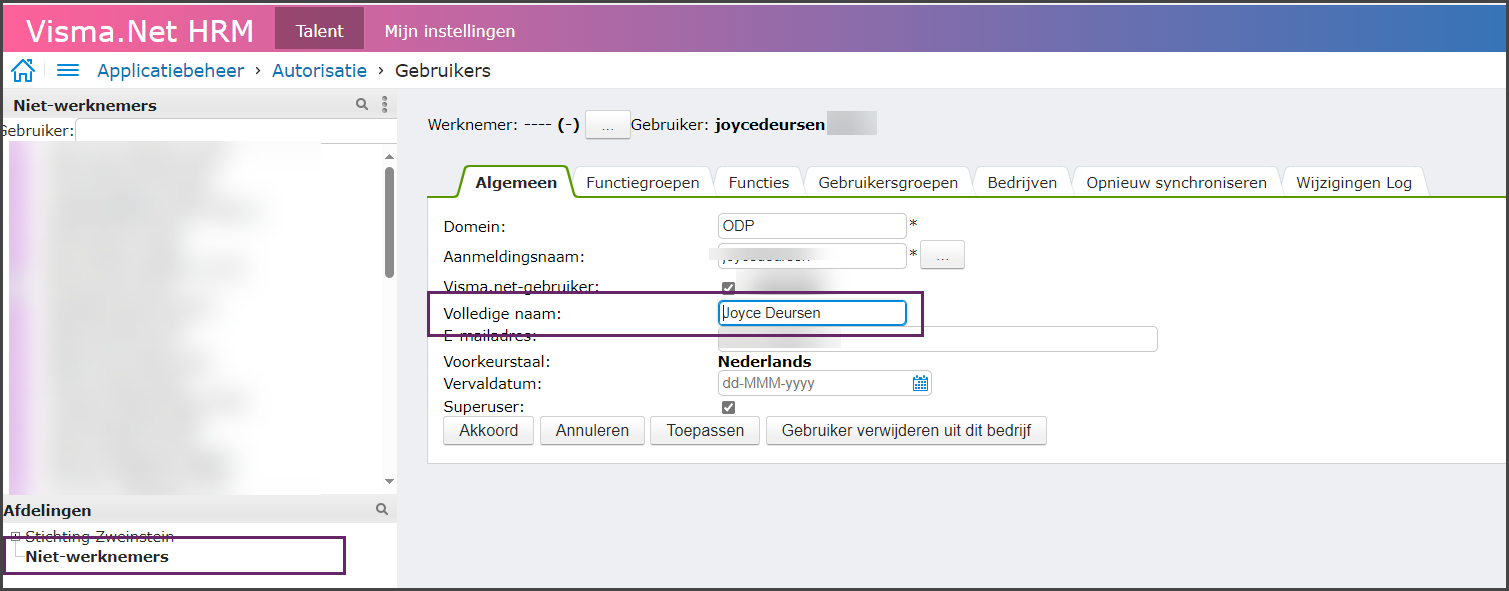Open Mijn instellingen menu
Screen dimensions: 1509x591
tap(450, 31)
